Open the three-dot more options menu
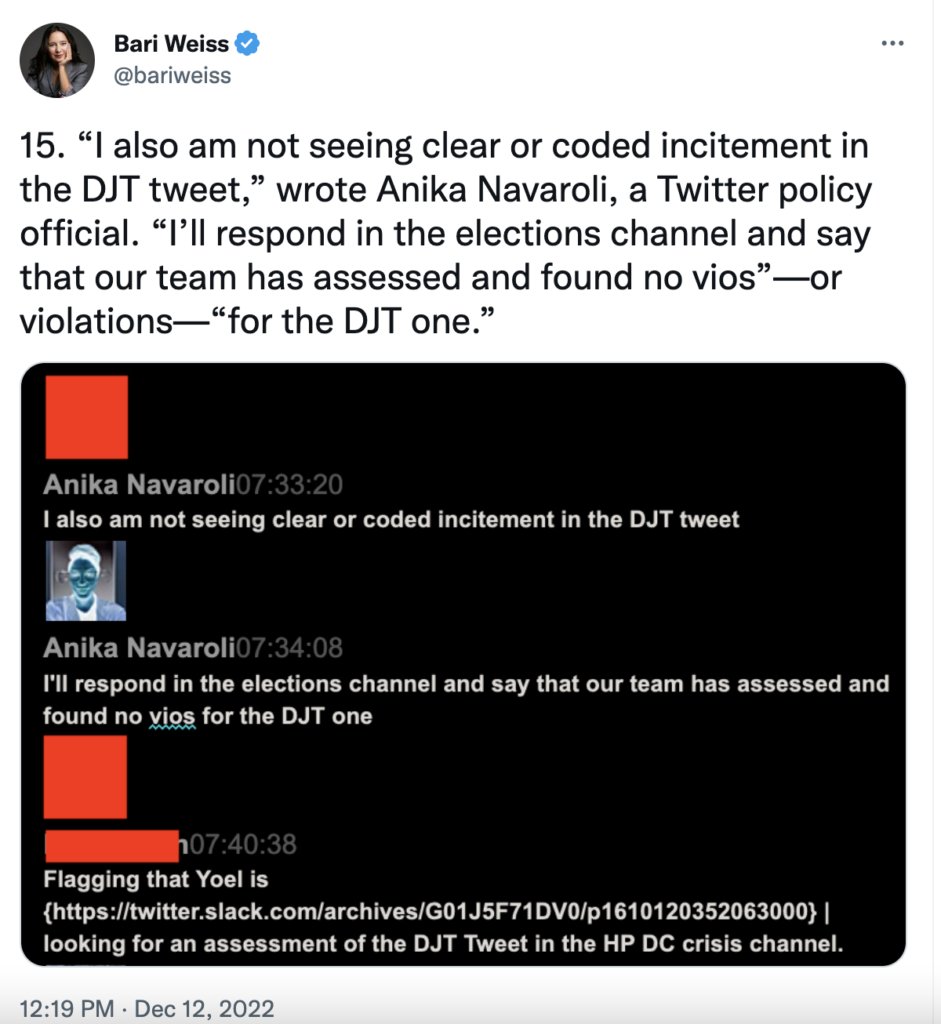The image size is (941, 1024). click(x=892, y=44)
